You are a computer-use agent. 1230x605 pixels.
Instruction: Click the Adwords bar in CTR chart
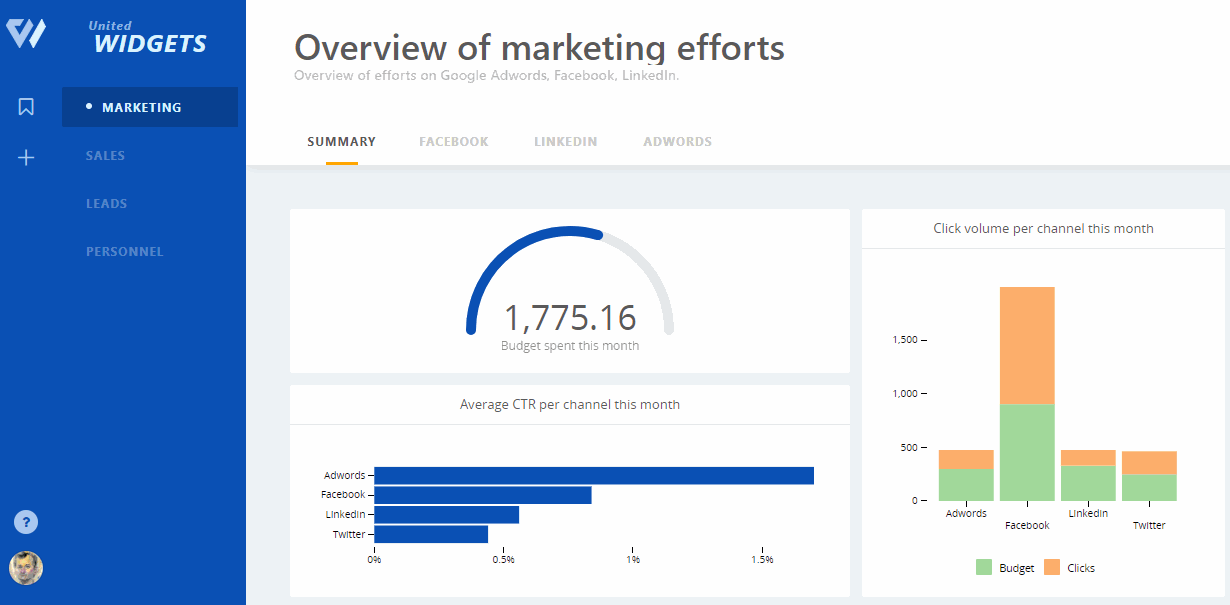pos(593,476)
